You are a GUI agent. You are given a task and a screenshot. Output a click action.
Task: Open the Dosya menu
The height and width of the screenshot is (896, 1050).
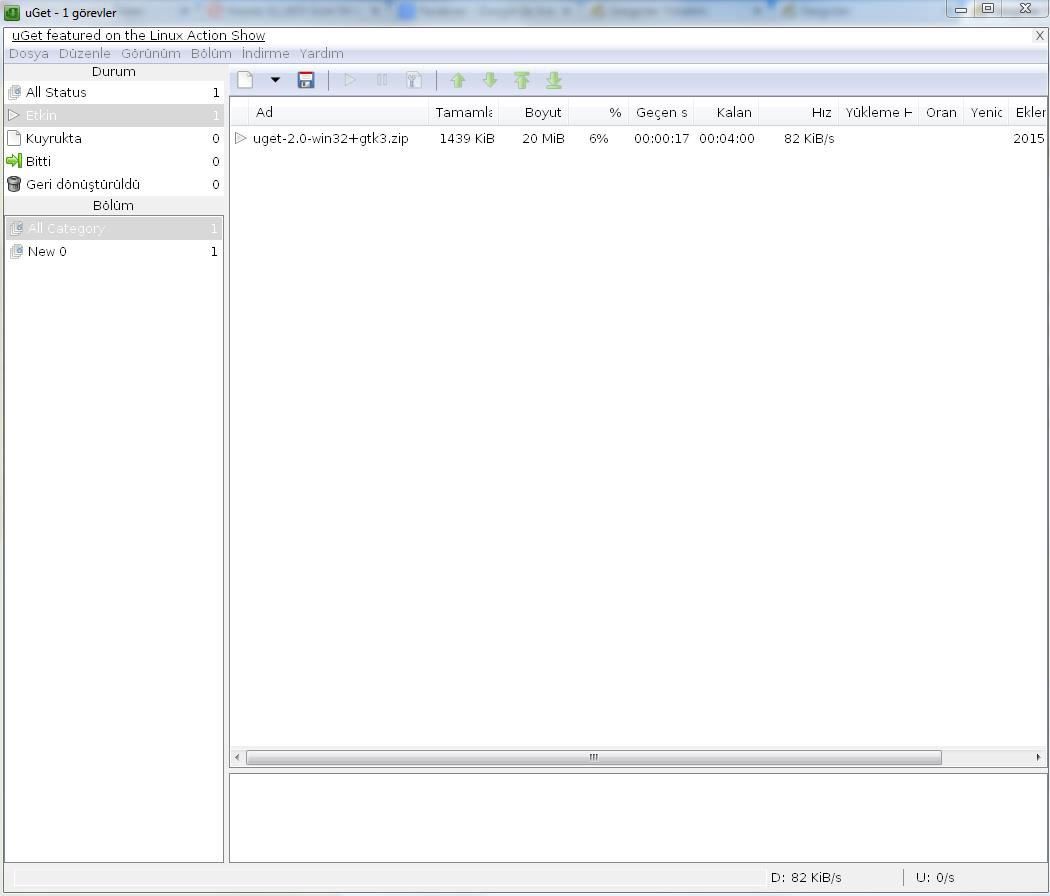pyautogui.click(x=28, y=54)
